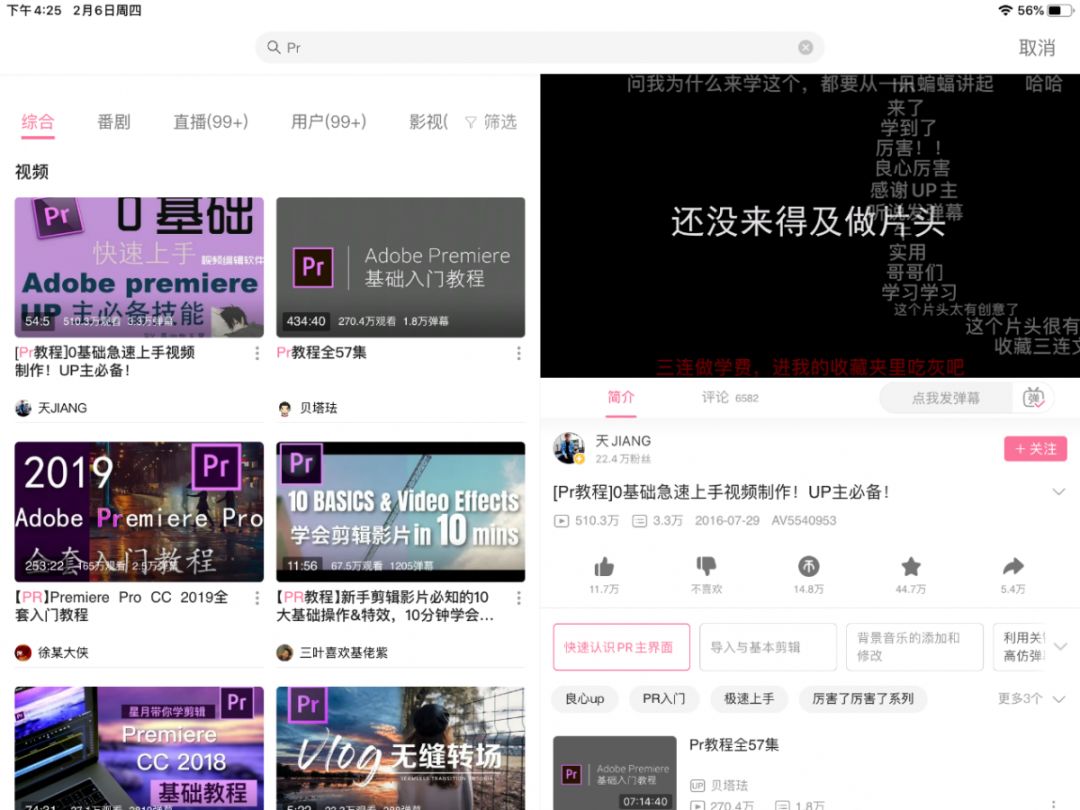Favorite the video with star icon
1080x810 pixels.
click(x=911, y=567)
